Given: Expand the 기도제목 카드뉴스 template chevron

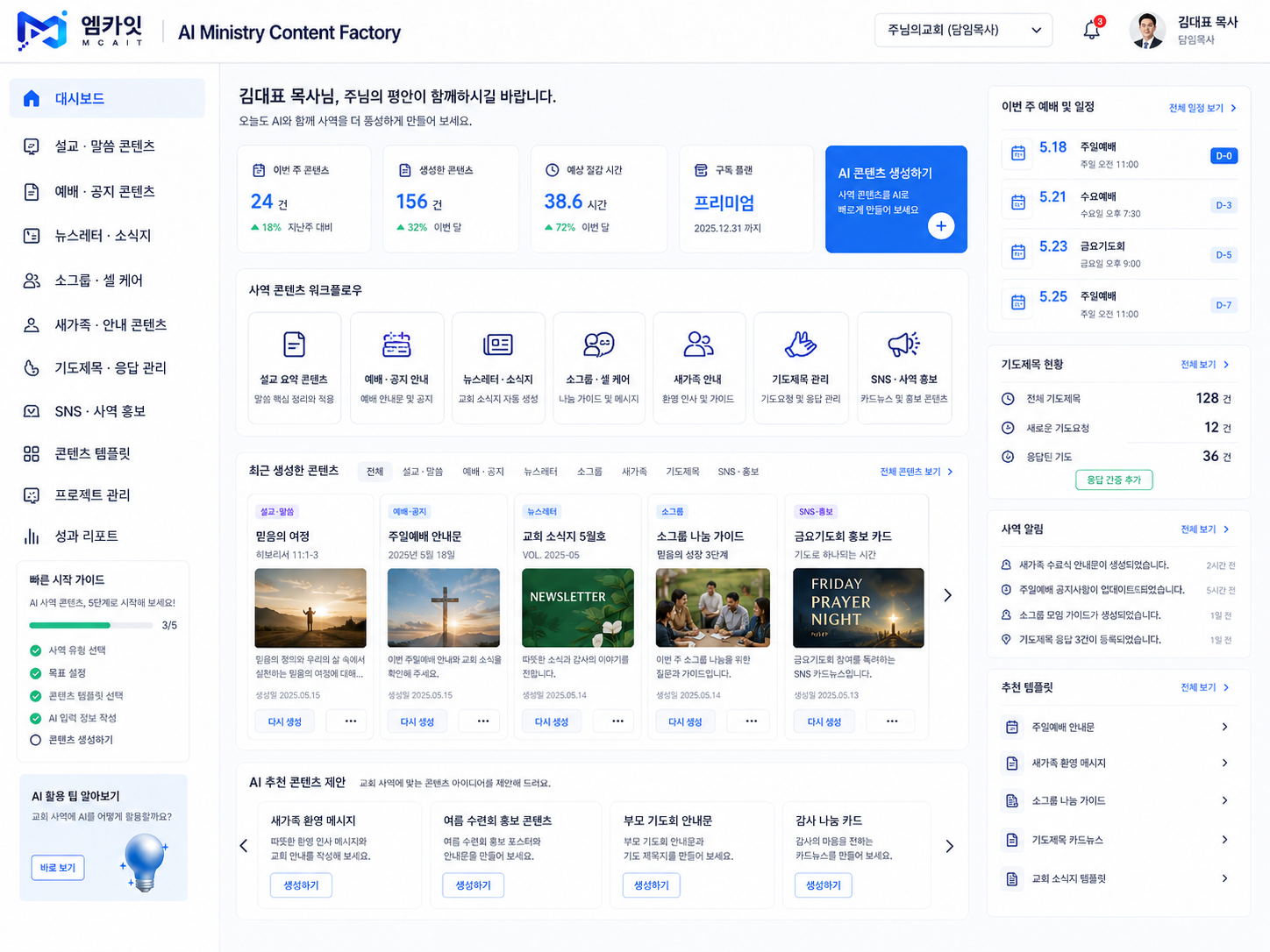Looking at the screenshot, I should [1224, 840].
